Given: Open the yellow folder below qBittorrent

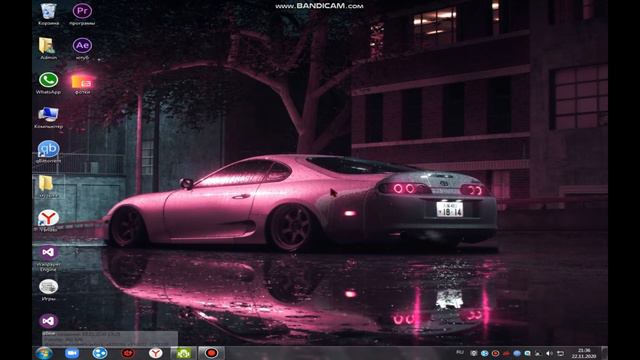Looking at the screenshot, I should click(x=48, y=186).
